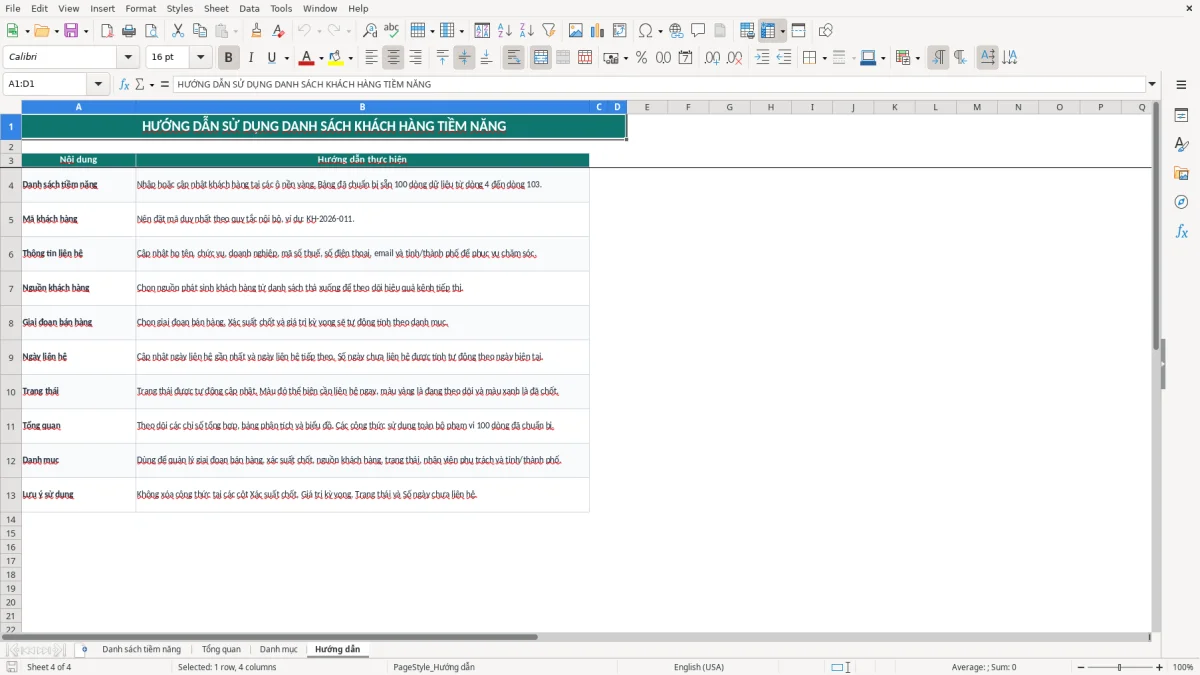This screenshot has width=1200, height=675.
Task: Open Background Color dropdown arrow
Action: [350, 58]
